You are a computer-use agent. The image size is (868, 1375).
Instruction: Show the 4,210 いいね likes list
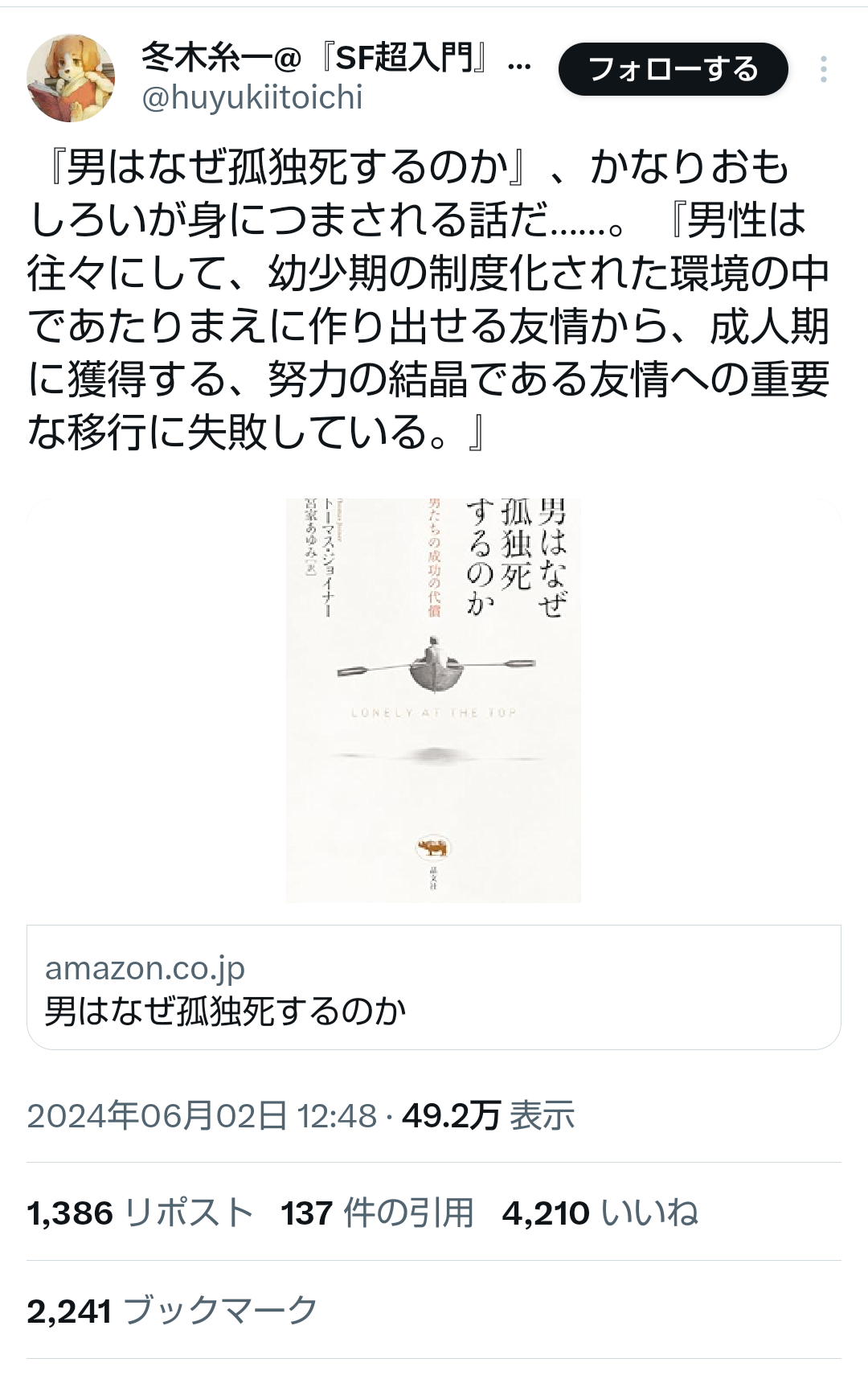tap(600, 1213)
